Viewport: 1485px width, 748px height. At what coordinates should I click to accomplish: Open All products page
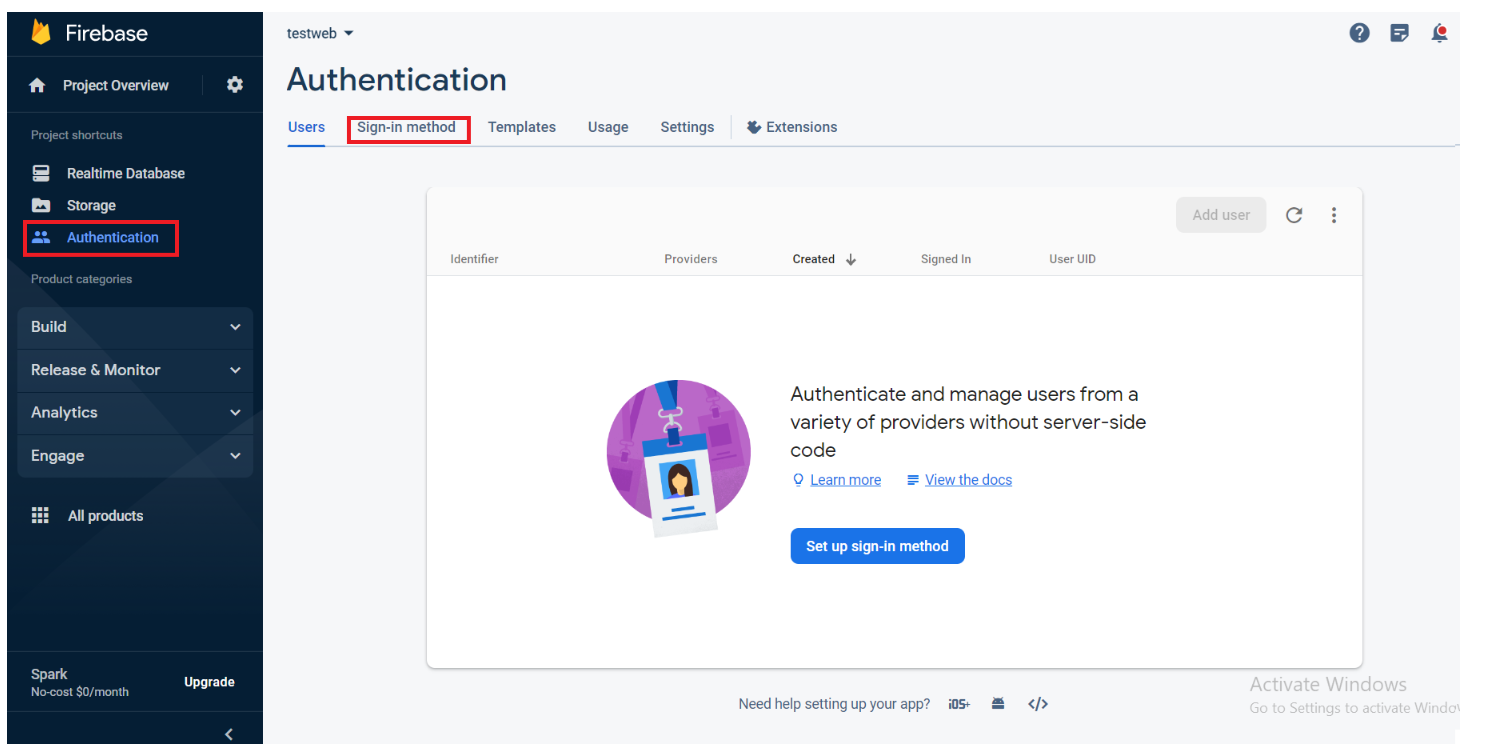[x=105, y=516]
